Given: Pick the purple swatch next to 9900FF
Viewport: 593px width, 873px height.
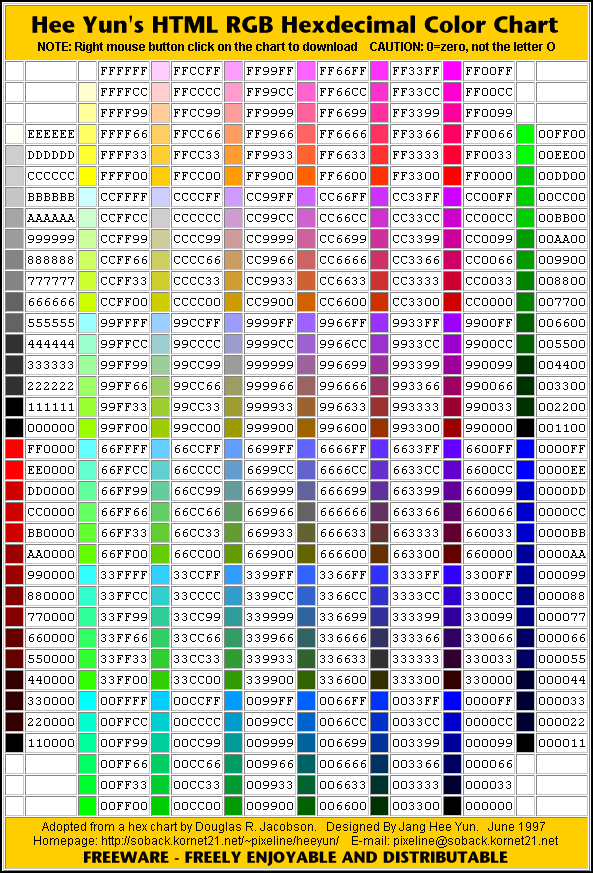Looking at the screenshot, I should (452, 323).
